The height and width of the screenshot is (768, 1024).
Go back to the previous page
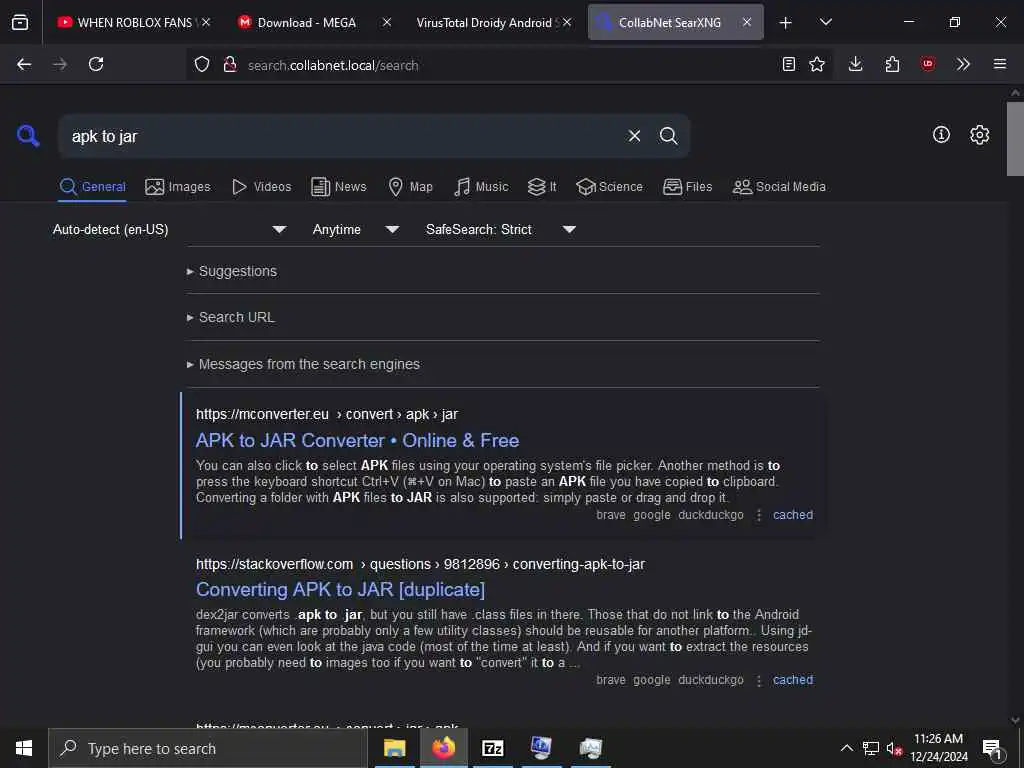24,64
